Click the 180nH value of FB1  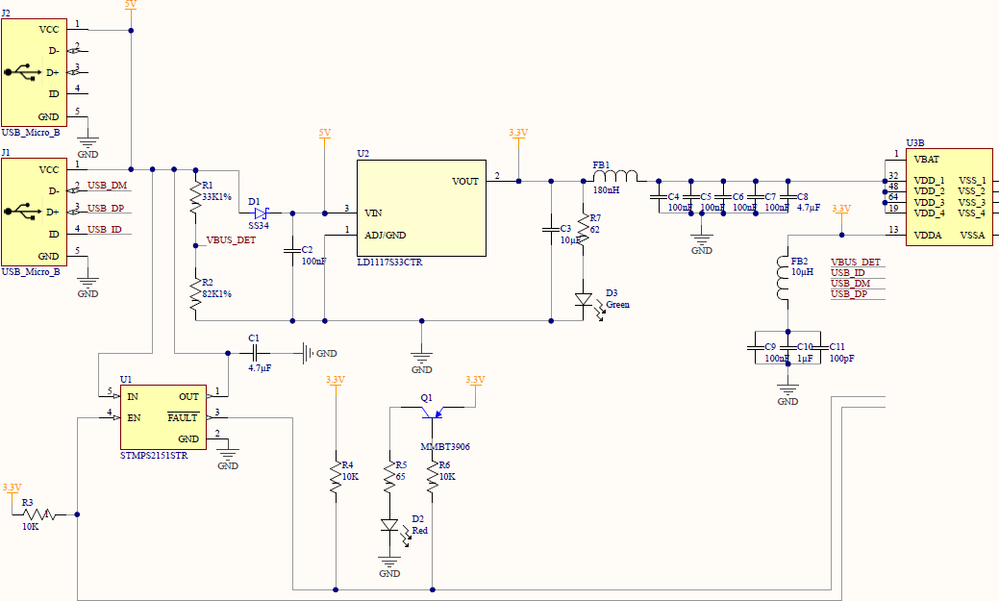point(606,190)
